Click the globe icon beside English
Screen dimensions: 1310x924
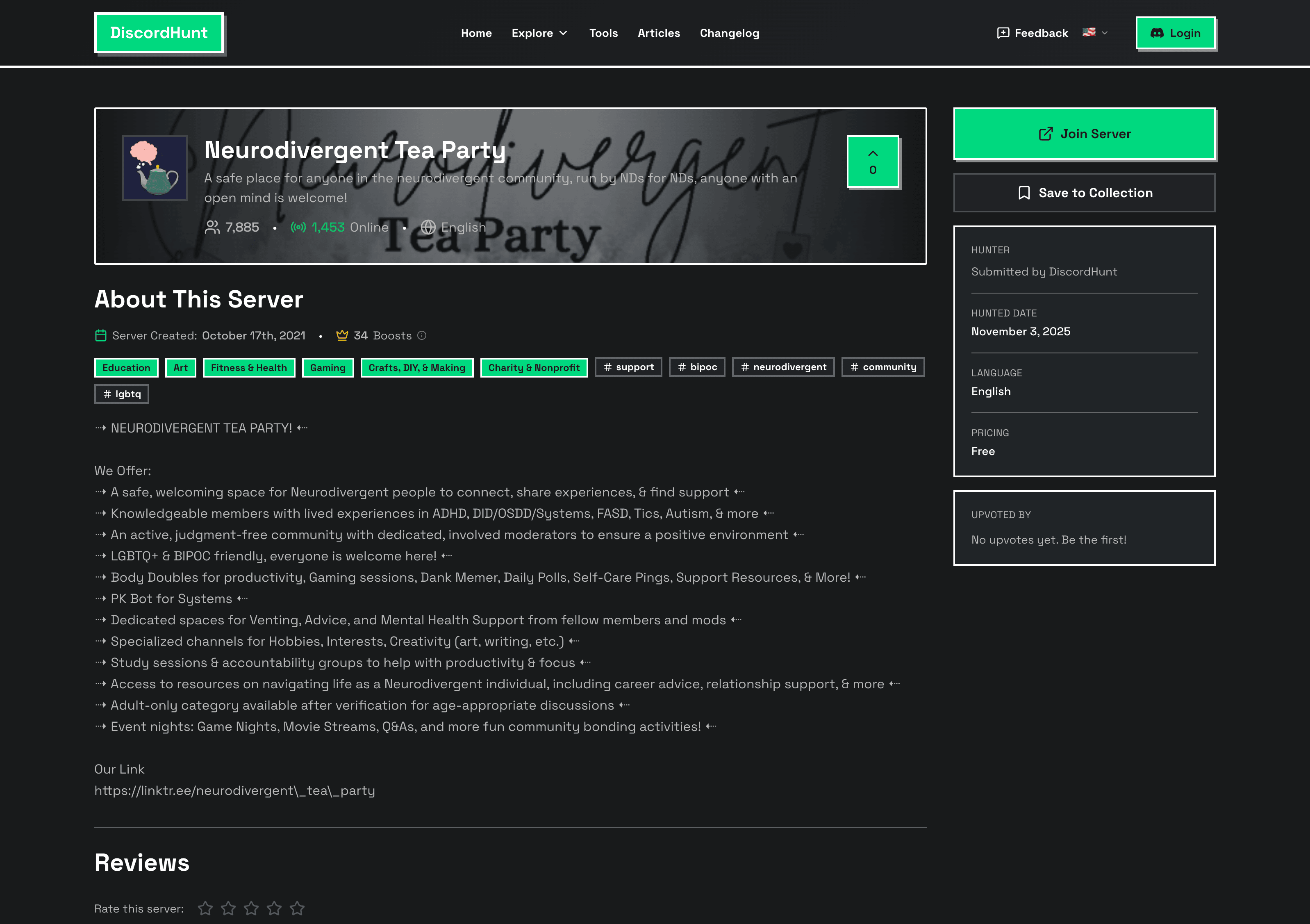coord(428,227)
